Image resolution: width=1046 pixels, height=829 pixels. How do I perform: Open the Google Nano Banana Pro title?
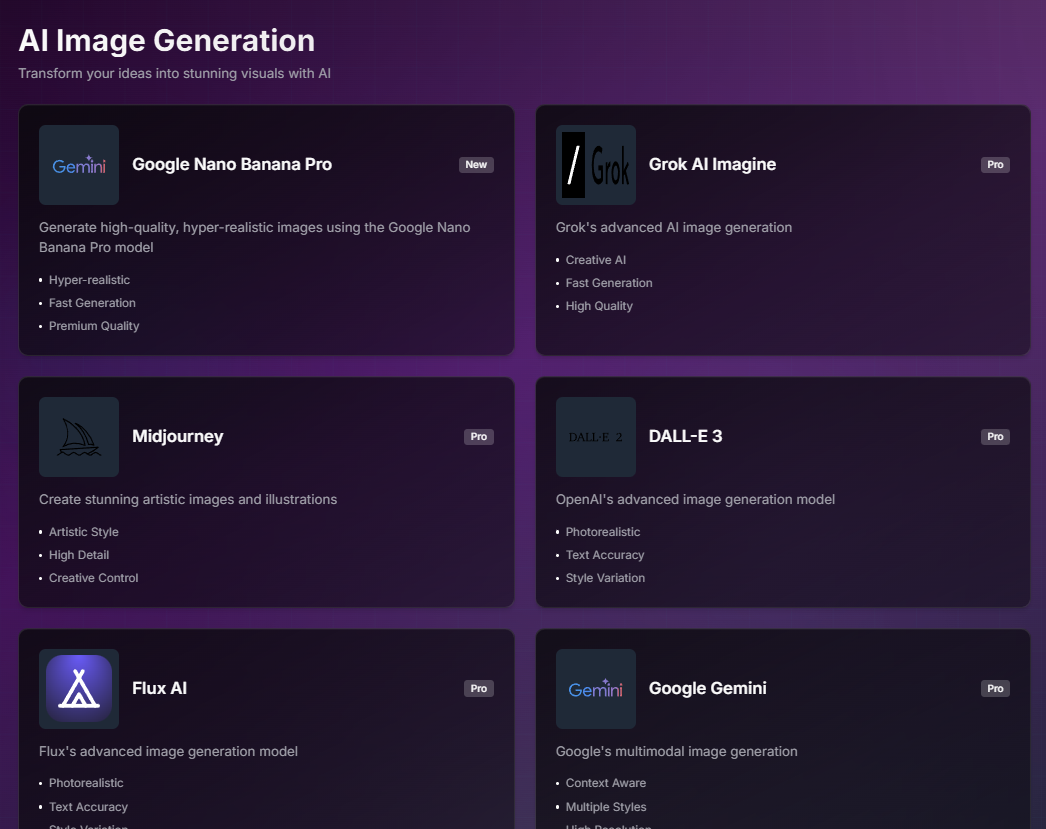click(x=232, y=165)
